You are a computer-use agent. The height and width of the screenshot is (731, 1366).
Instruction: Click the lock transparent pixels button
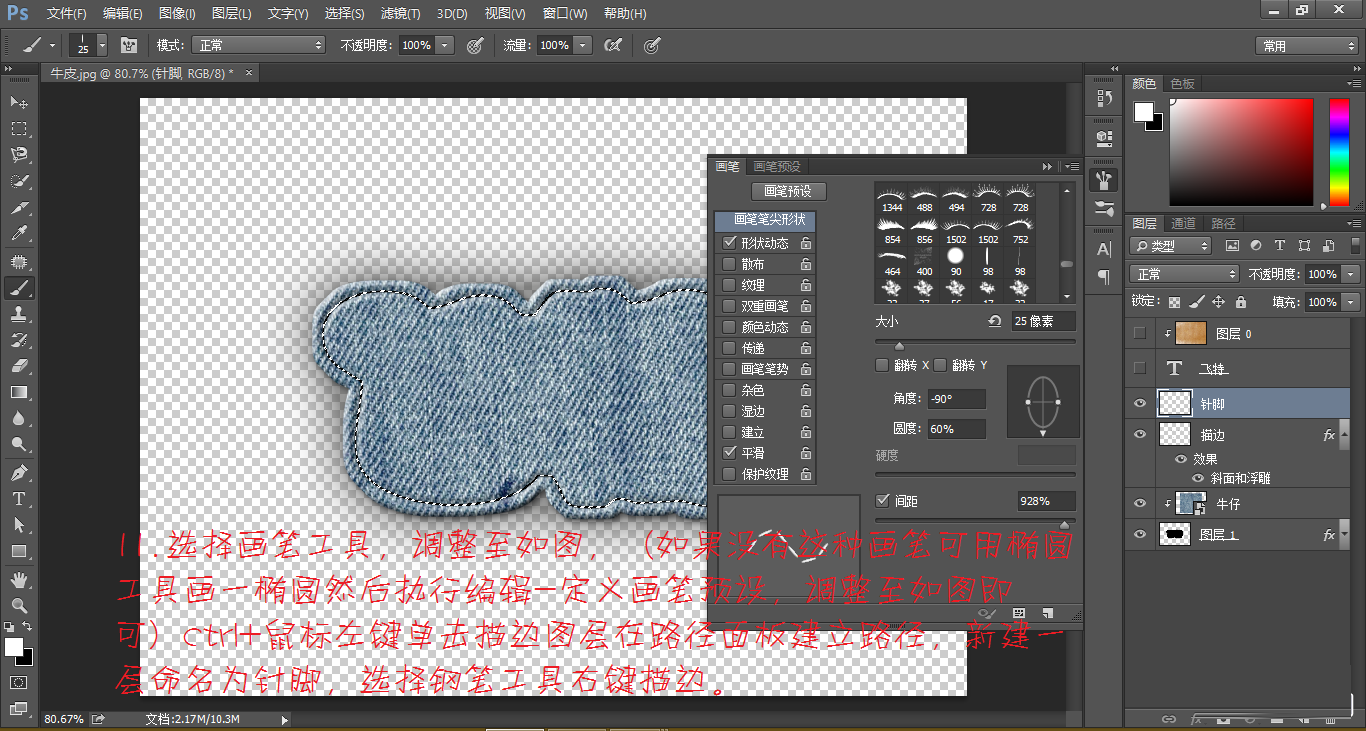tap(1174, 301)
